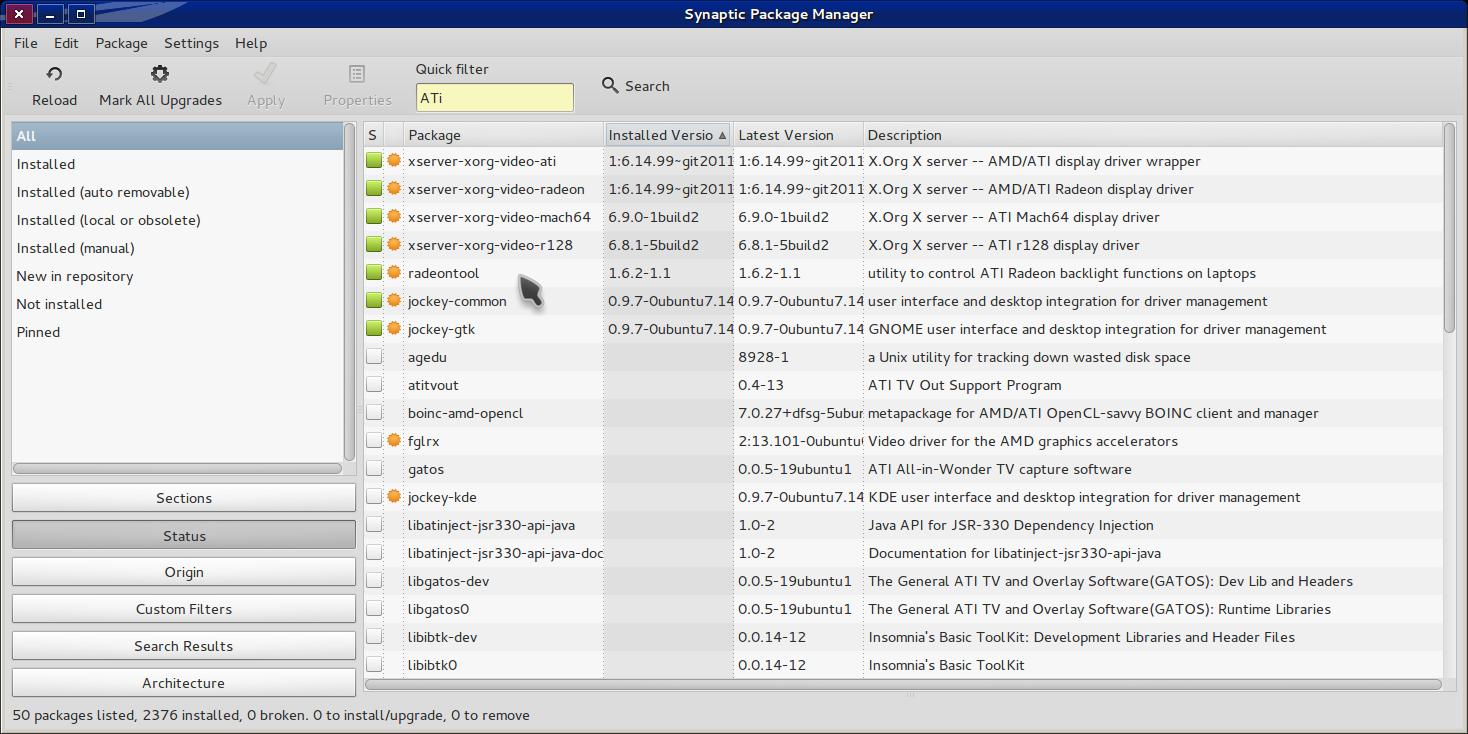Click the package list horizontal scrollbar
1468x734 pixels.
point(903,685)
